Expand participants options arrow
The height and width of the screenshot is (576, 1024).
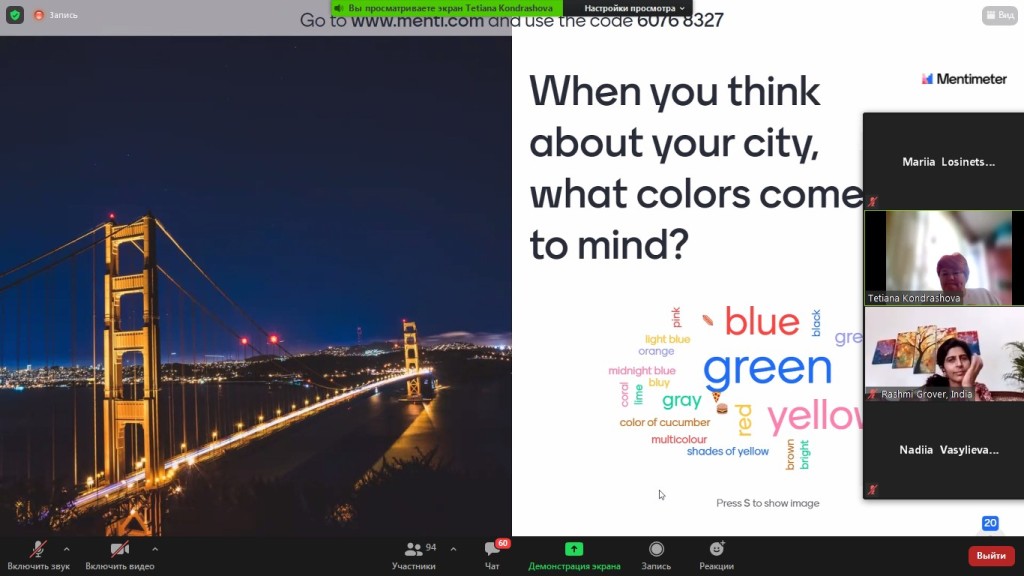(x=453, y=549)
